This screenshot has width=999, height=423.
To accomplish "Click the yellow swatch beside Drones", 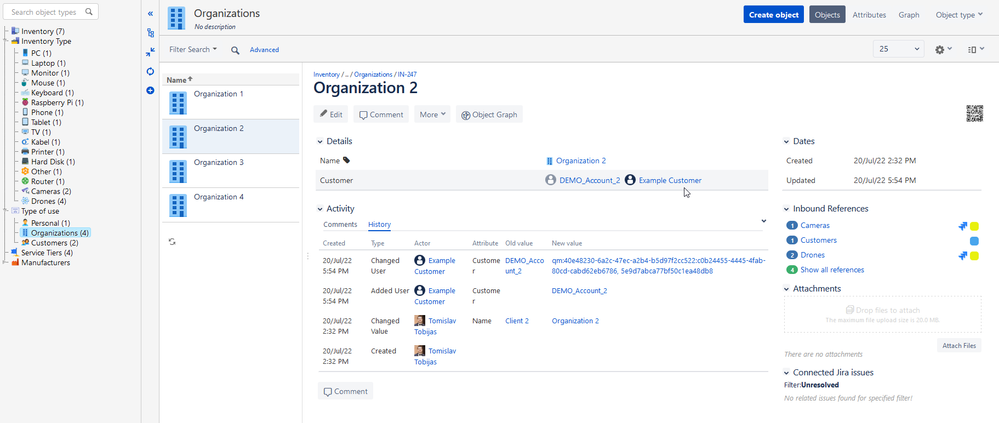I will pyautogui.click(x=974, y=255).
